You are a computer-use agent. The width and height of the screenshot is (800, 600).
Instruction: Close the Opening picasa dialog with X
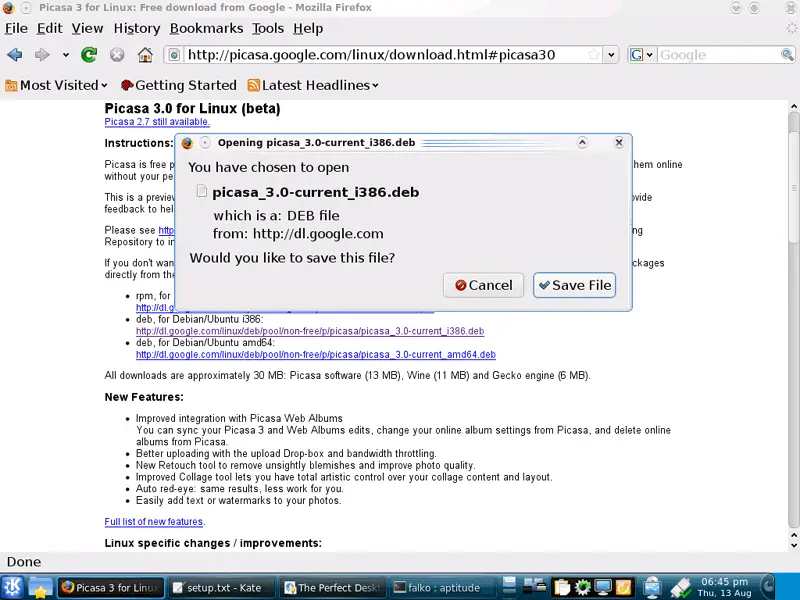click(x=619, y=143)
